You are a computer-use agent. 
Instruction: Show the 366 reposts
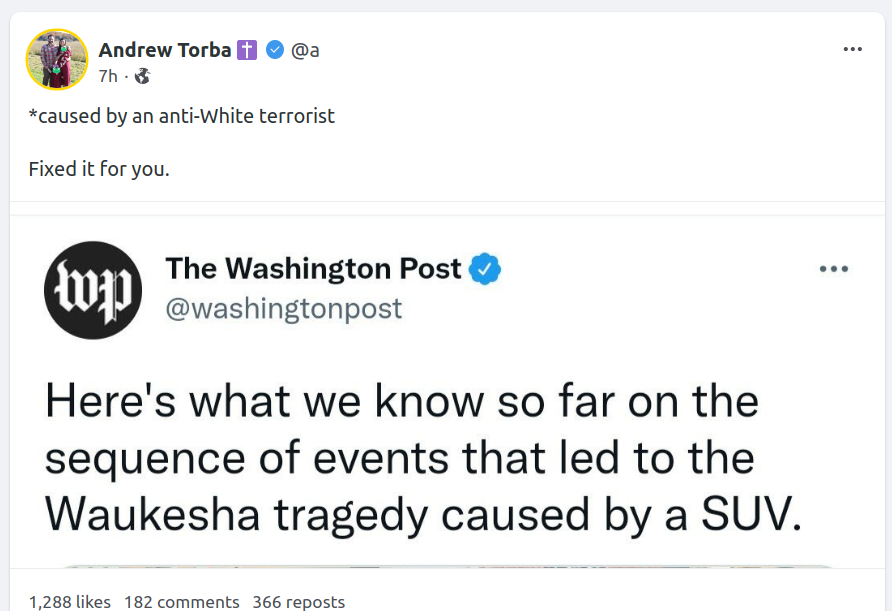click(299, 601)
